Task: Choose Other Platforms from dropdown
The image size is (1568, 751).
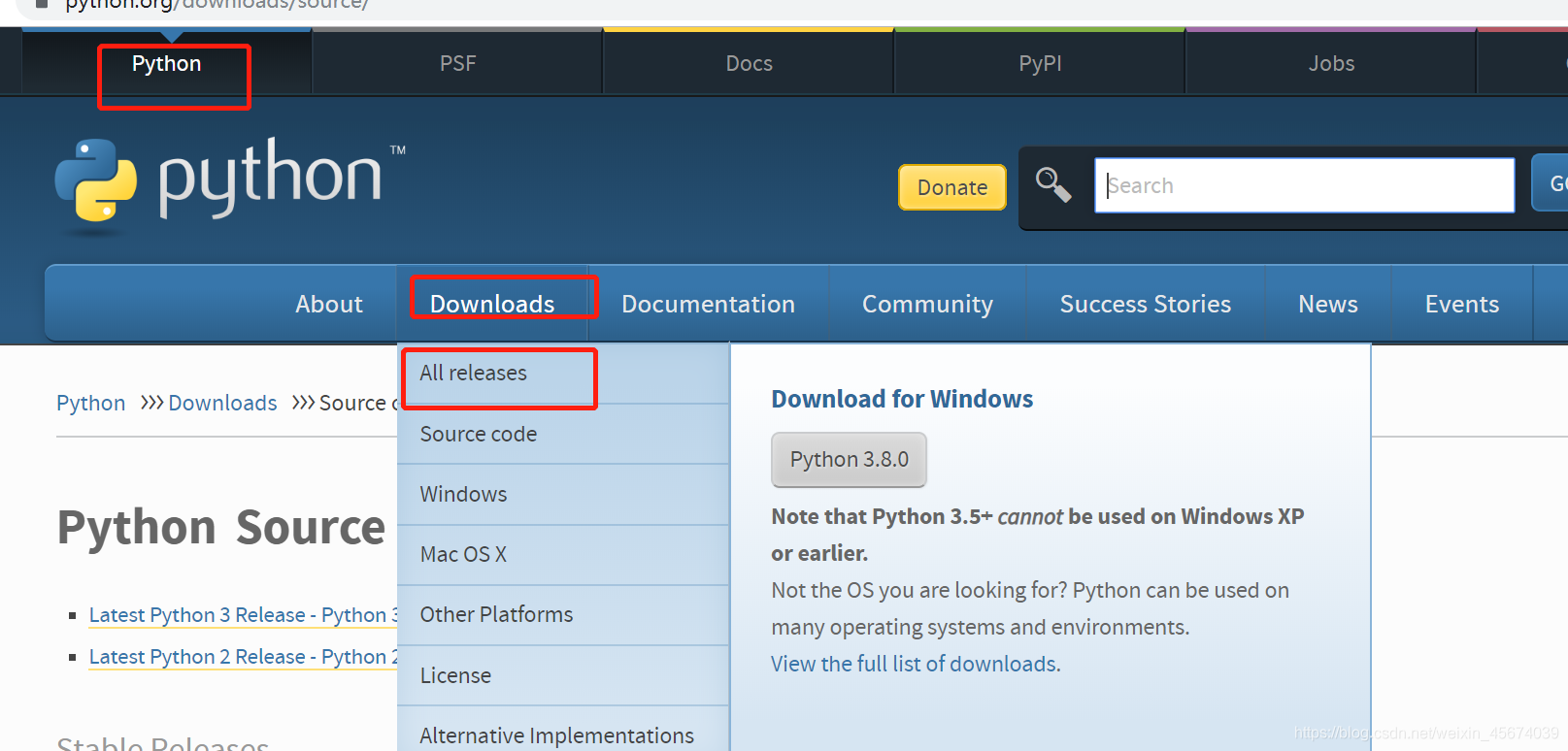Action: (563, 614)
